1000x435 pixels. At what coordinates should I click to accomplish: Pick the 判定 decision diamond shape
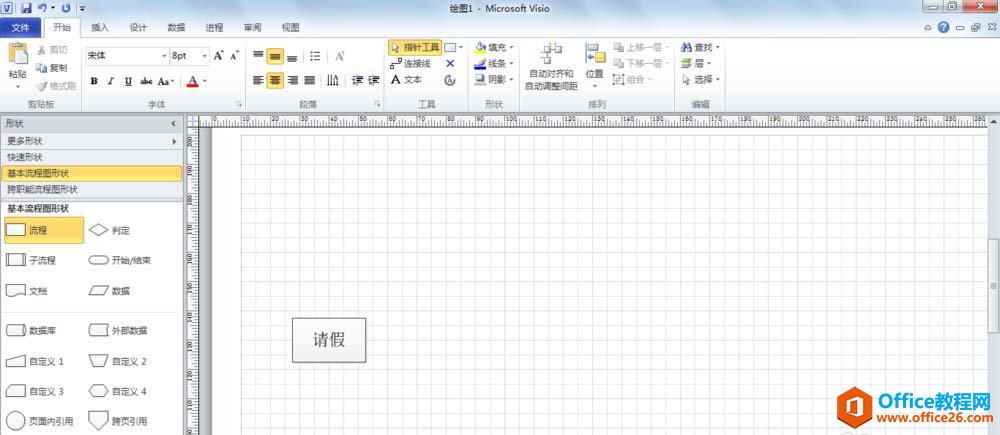[98, 230]
